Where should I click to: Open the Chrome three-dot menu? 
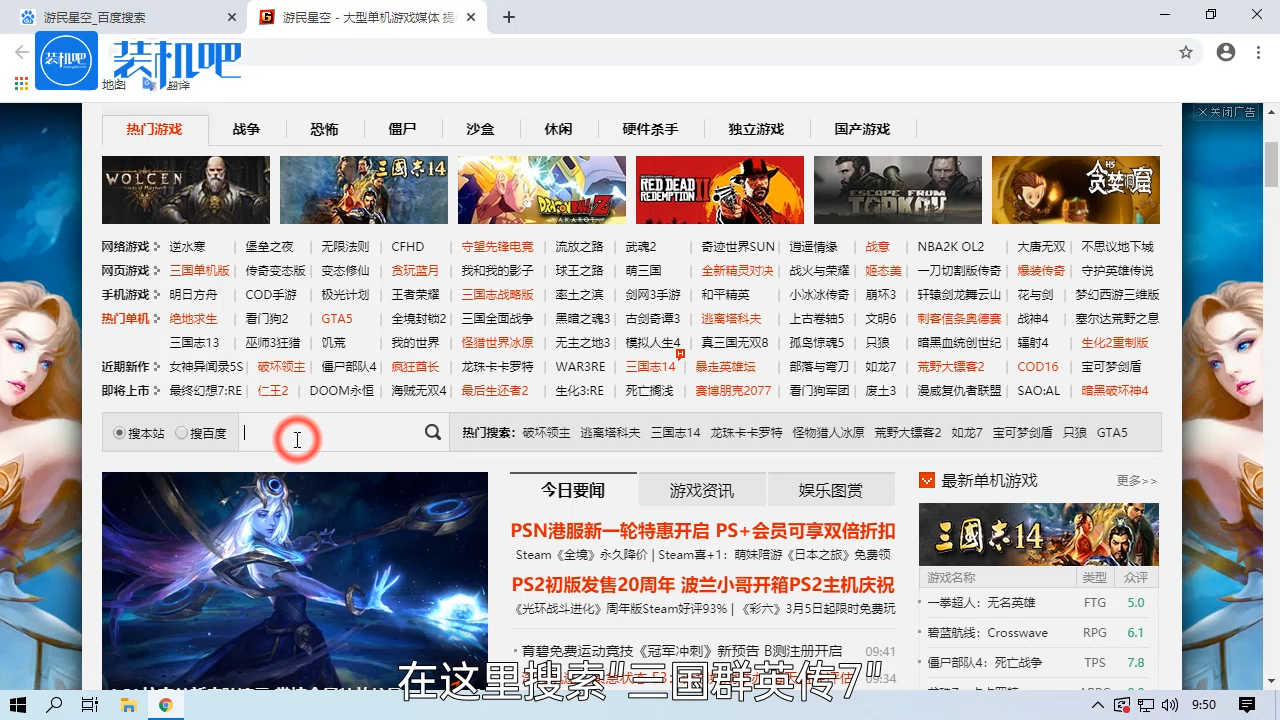coord(1258,51)
